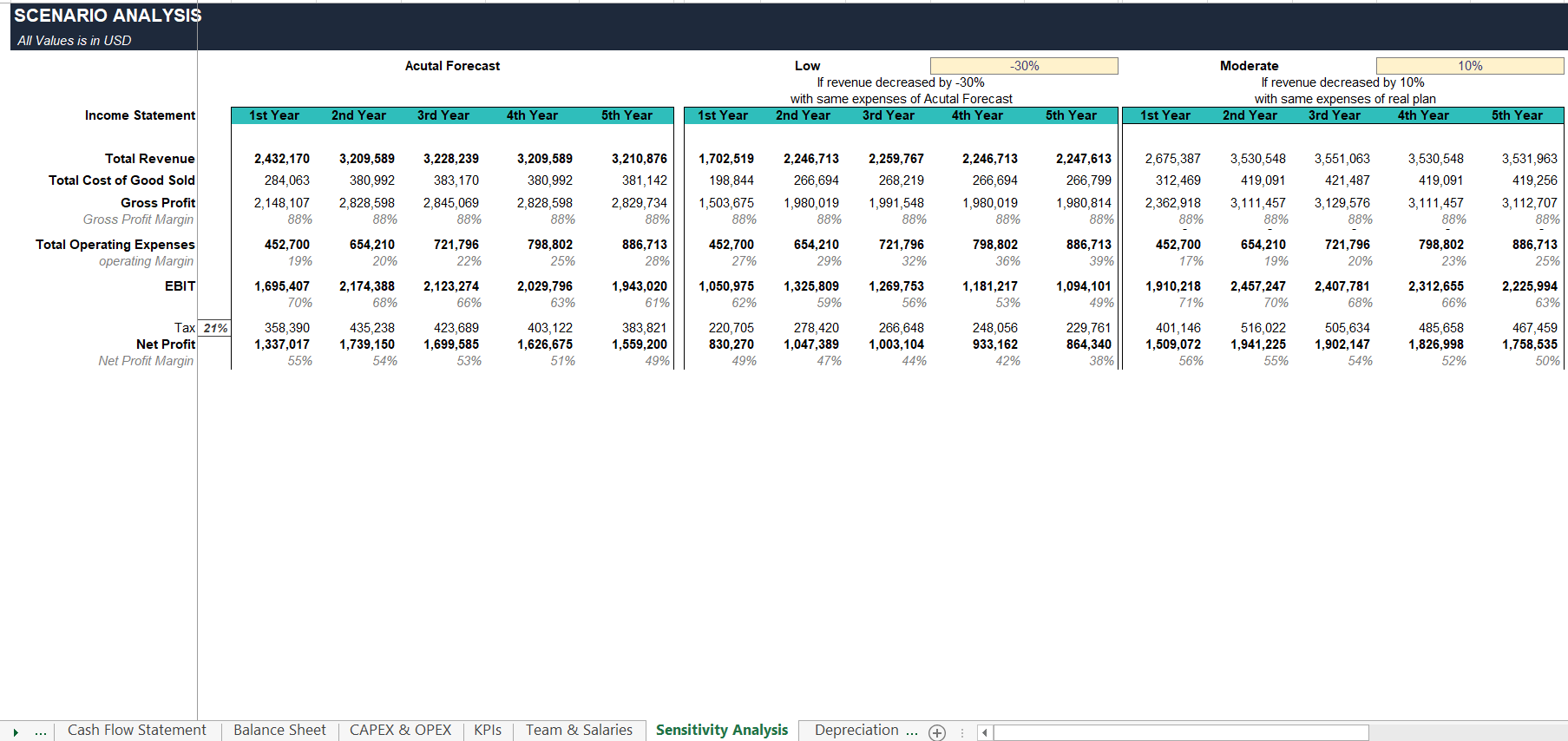The width and height of the screenshot is (1568, 741).
Task: Select Moderate 3rd year gross profit 3,129,576
Action: point(1342,203)
